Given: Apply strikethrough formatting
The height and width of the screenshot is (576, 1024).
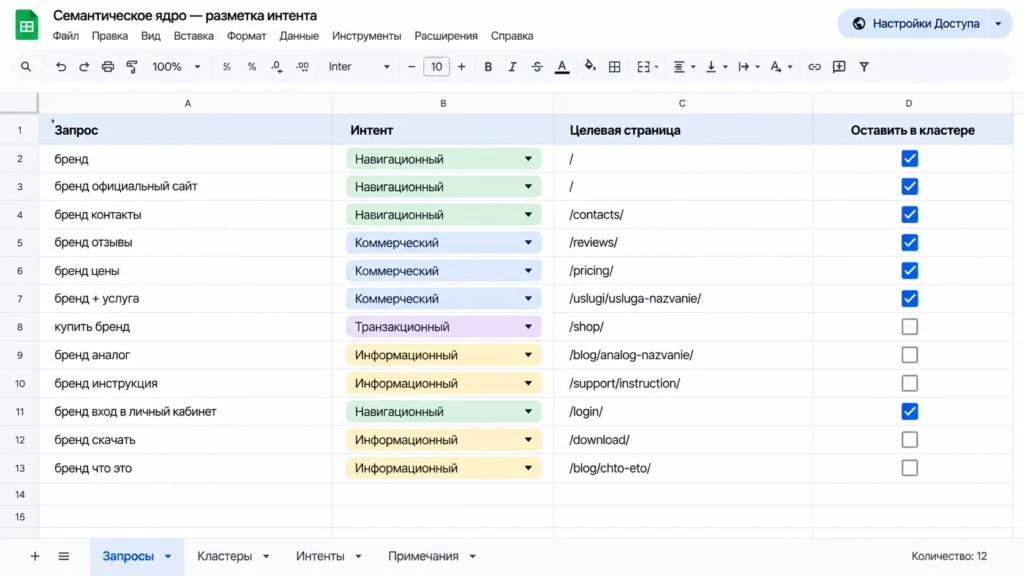Looking at the screenshot, I should (537, 67).
